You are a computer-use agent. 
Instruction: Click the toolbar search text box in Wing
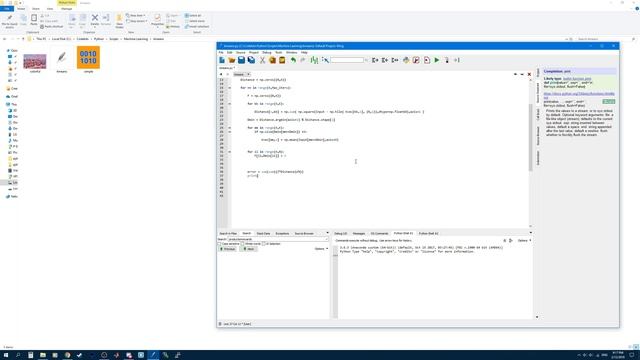pos(347,60)
